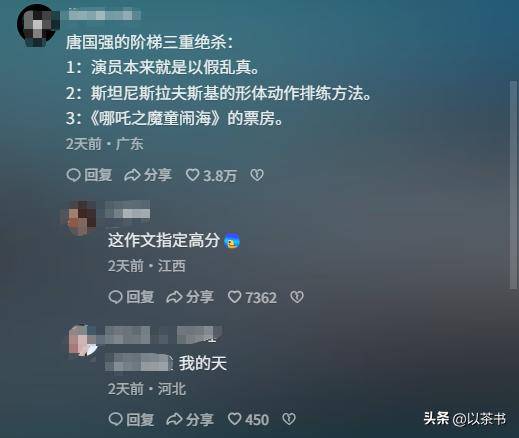This screenshot has height=438, width=519.
Task: Reply to the 我的天 comment
Action: (x=131, y=419)
